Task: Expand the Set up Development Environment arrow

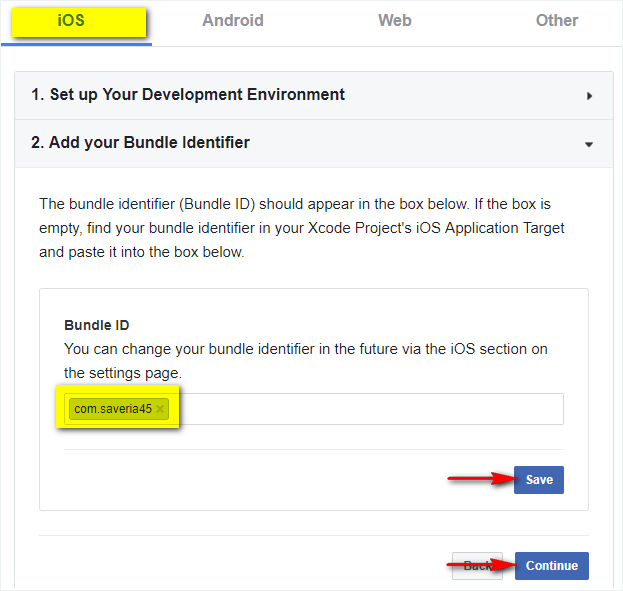Action: pos(589,96)
